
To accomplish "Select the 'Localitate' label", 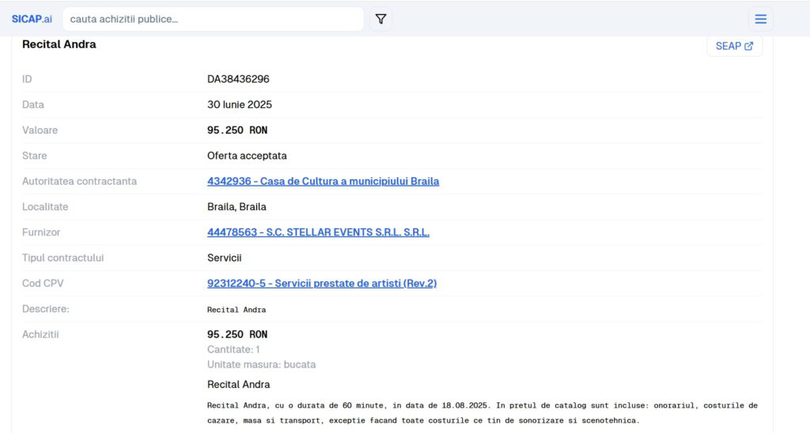I will coord(45,207).
